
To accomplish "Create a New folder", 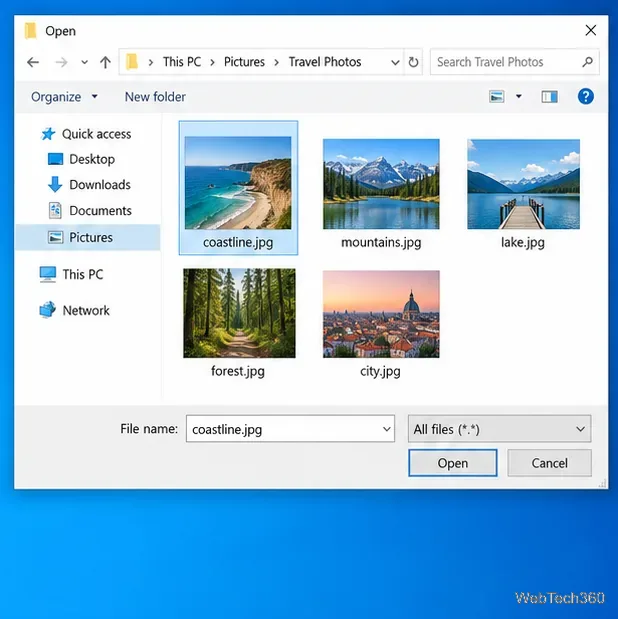I will [155, 97].
